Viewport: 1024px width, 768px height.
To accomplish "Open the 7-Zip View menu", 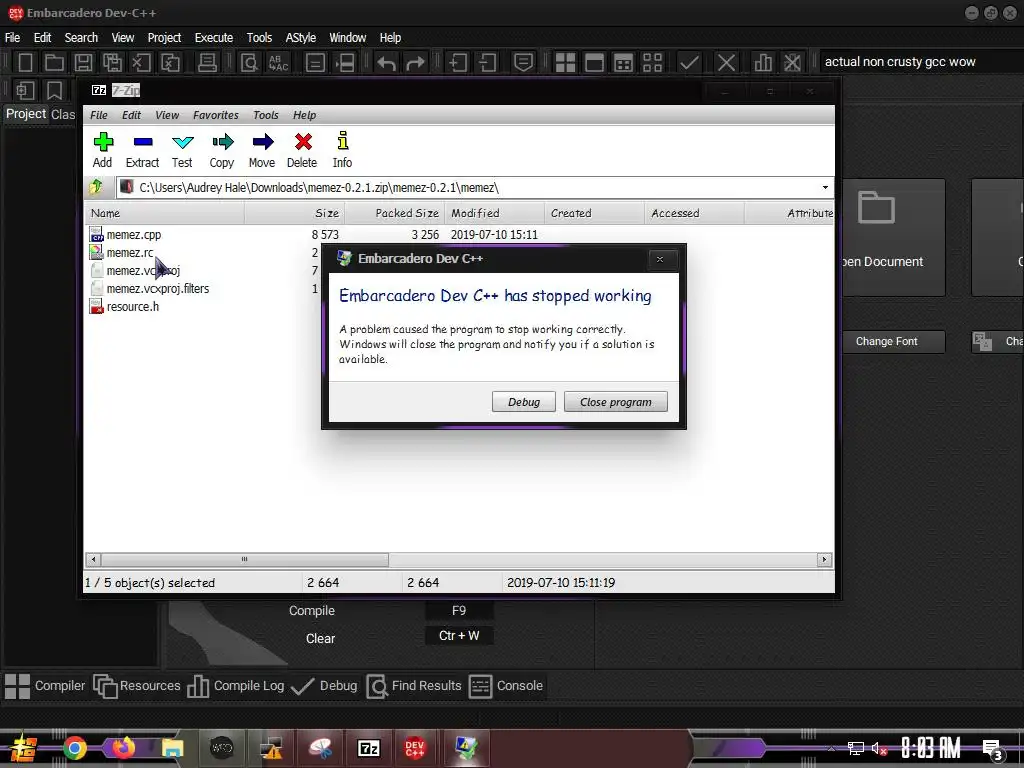I will click(x=167, y=115).
